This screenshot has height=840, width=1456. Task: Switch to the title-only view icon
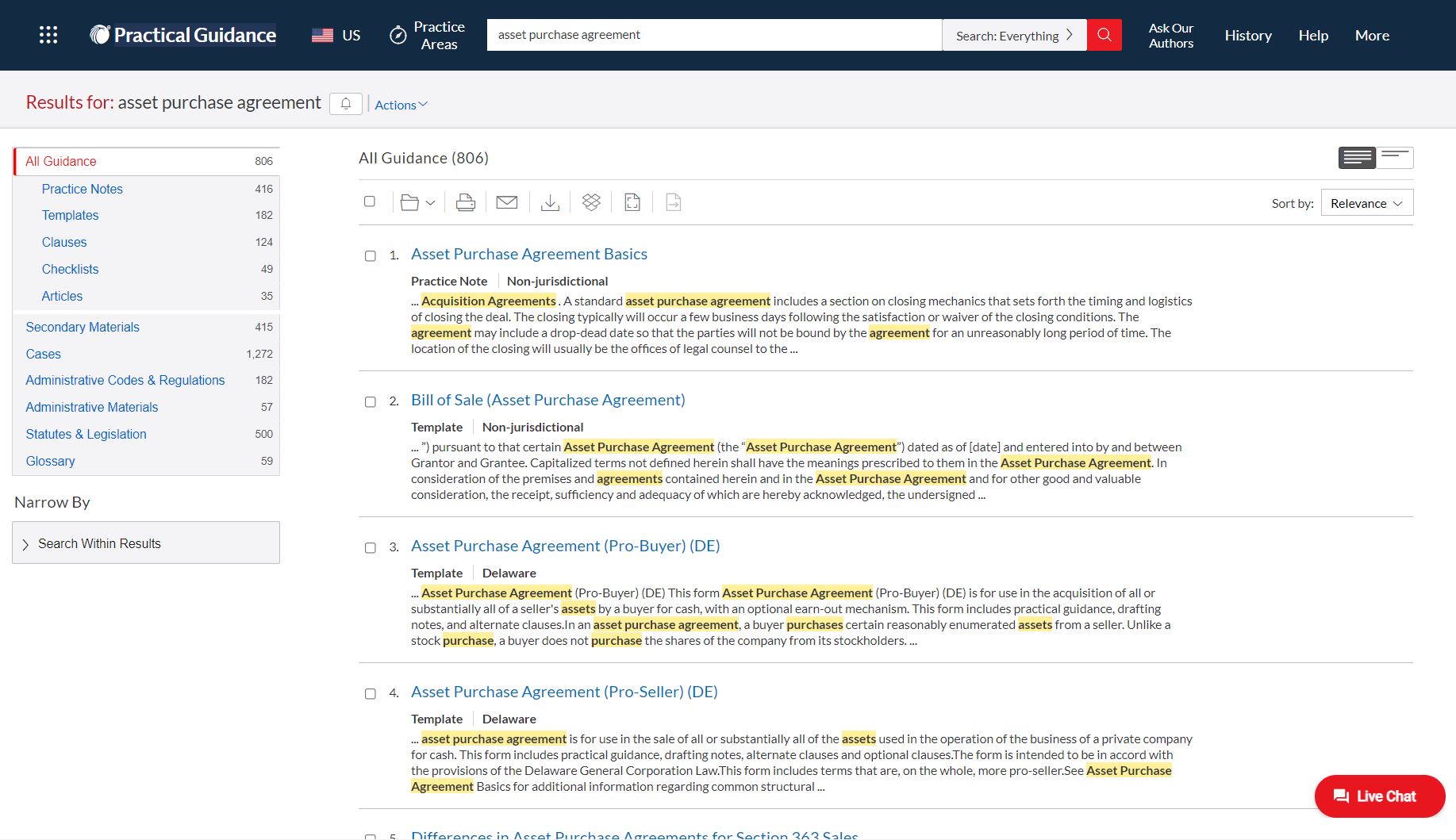(x=1395, y=157)
